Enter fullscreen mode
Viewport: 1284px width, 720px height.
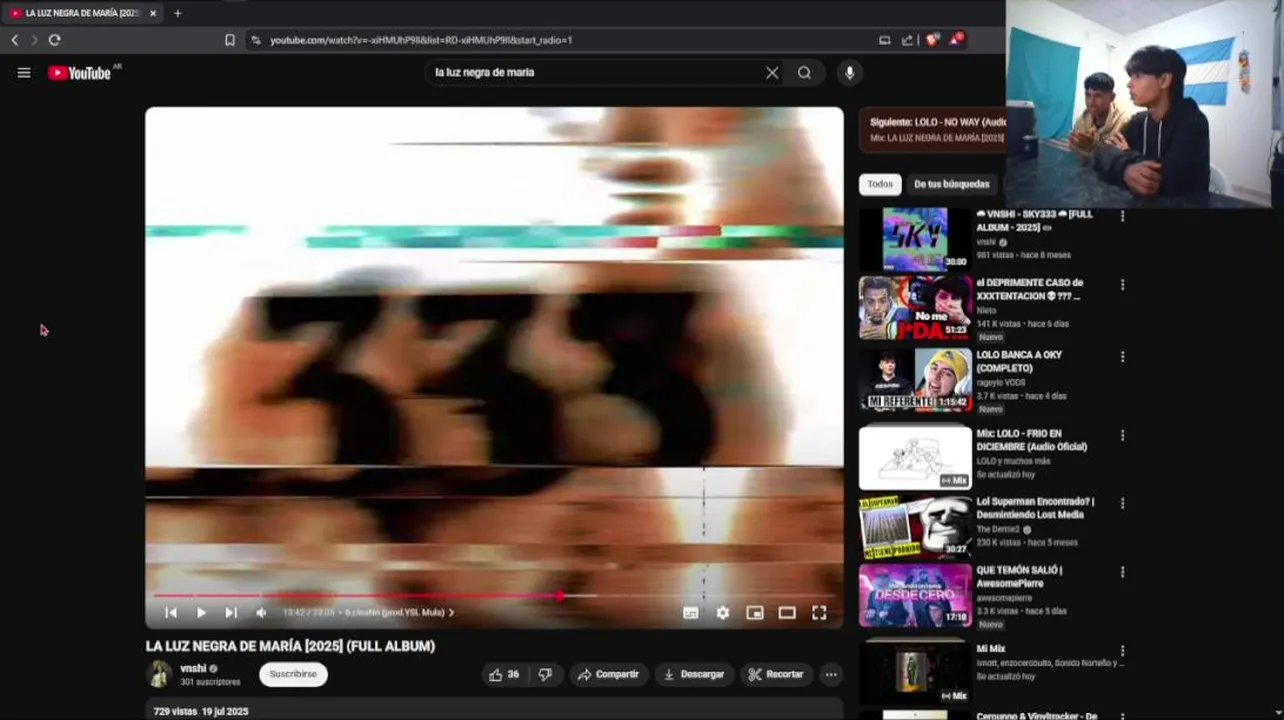click(x=819, y=613)
